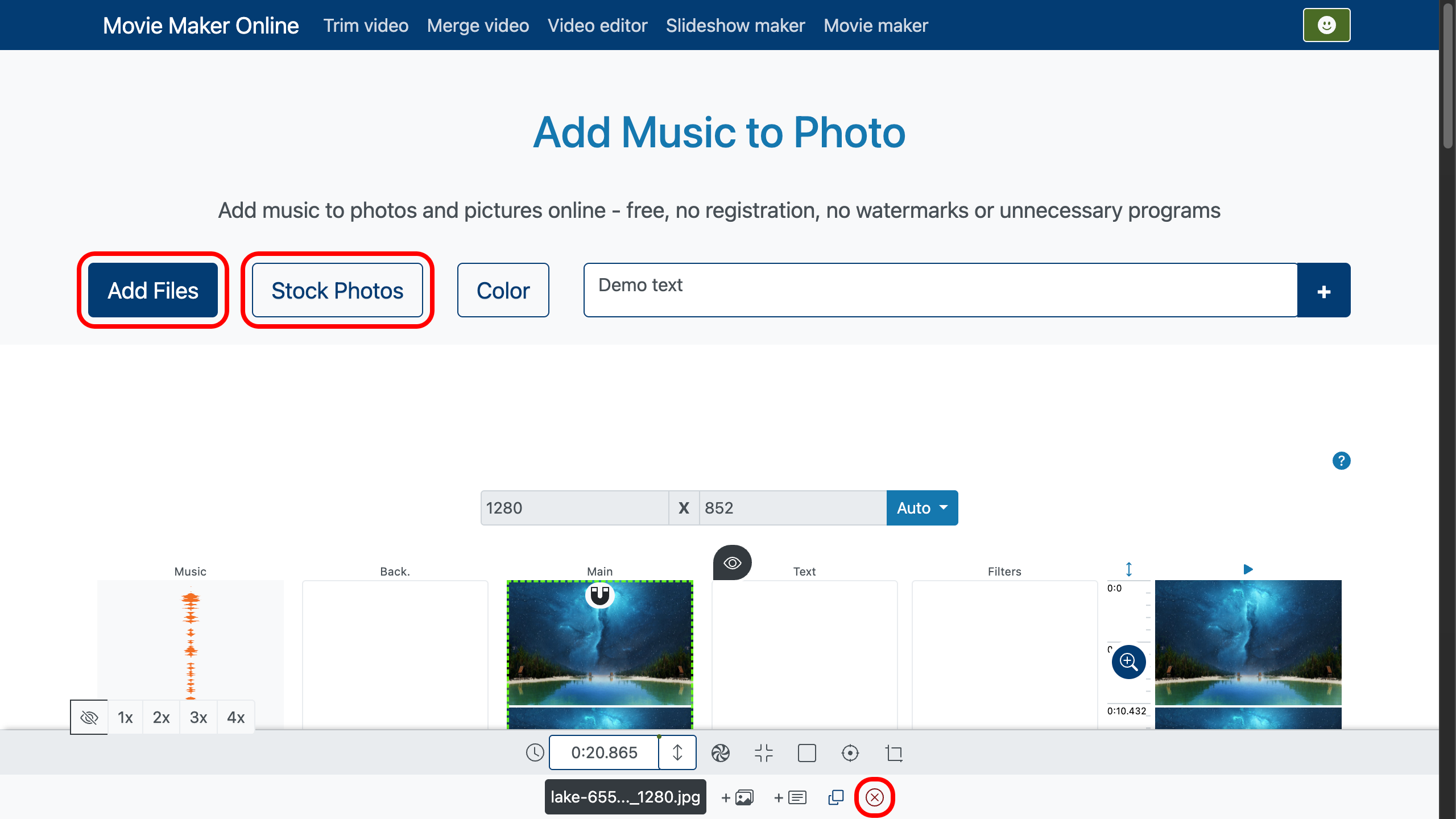
Task: Click the clock duration icon
Action: (535, 752)
